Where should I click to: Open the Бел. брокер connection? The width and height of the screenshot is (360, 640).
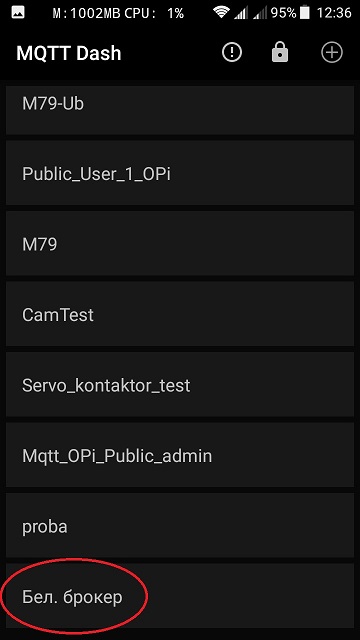pos(180,596)
